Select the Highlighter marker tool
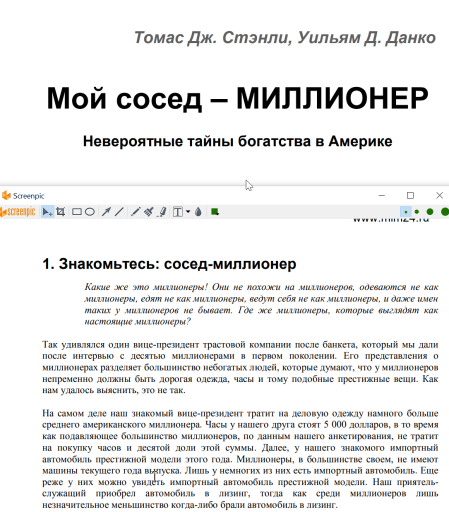The height and width of the screenshot is (512, 449). (x=162, y=212)
